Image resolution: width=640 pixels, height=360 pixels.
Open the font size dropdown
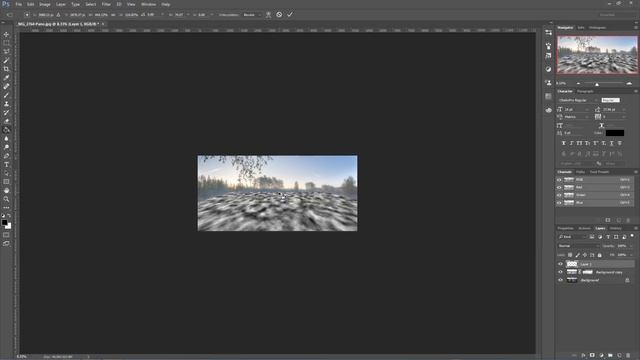pyautogui.click(x=587, y=109)
